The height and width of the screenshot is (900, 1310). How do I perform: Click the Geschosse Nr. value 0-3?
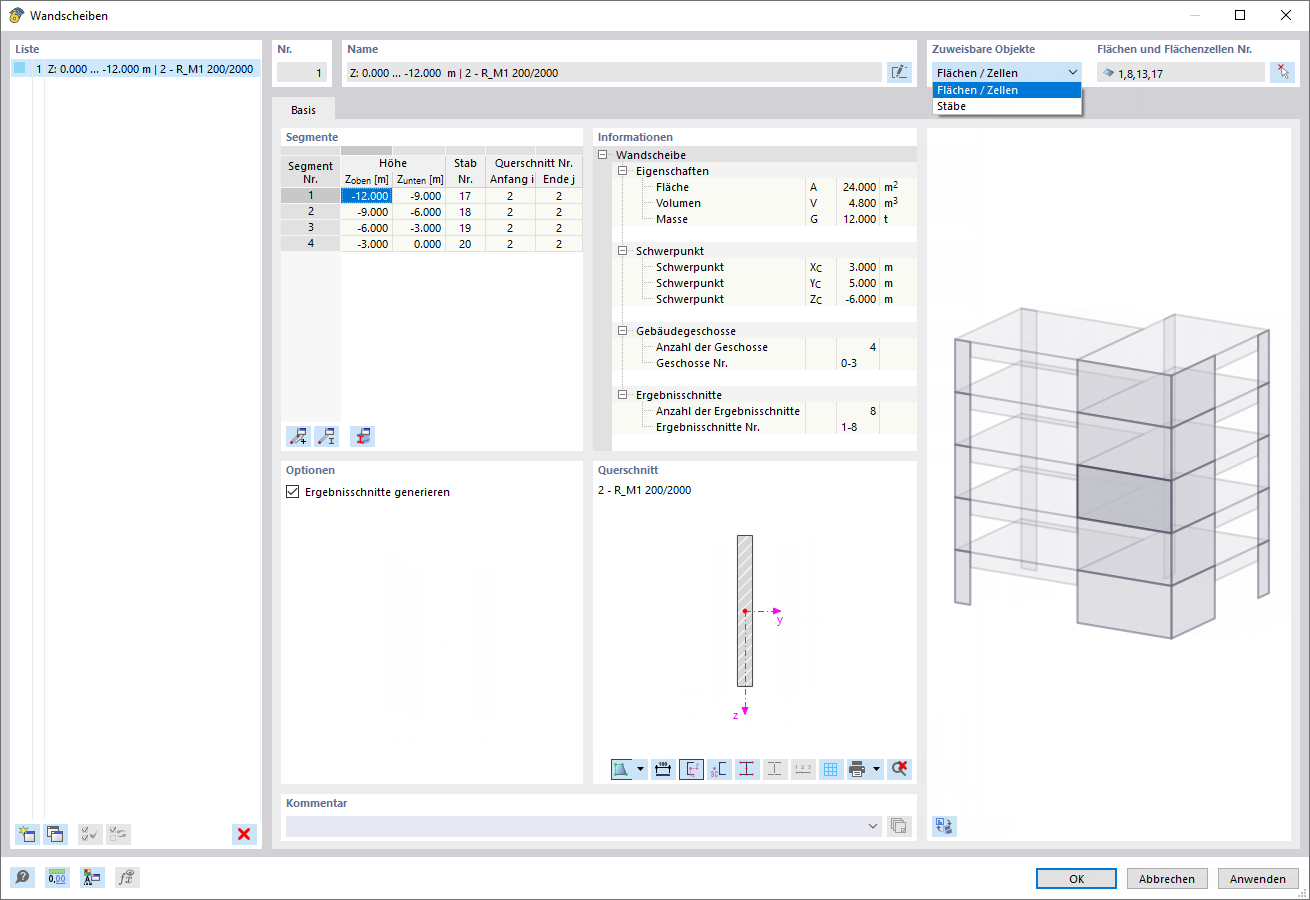pyautogui.click(x=849, y=363)
